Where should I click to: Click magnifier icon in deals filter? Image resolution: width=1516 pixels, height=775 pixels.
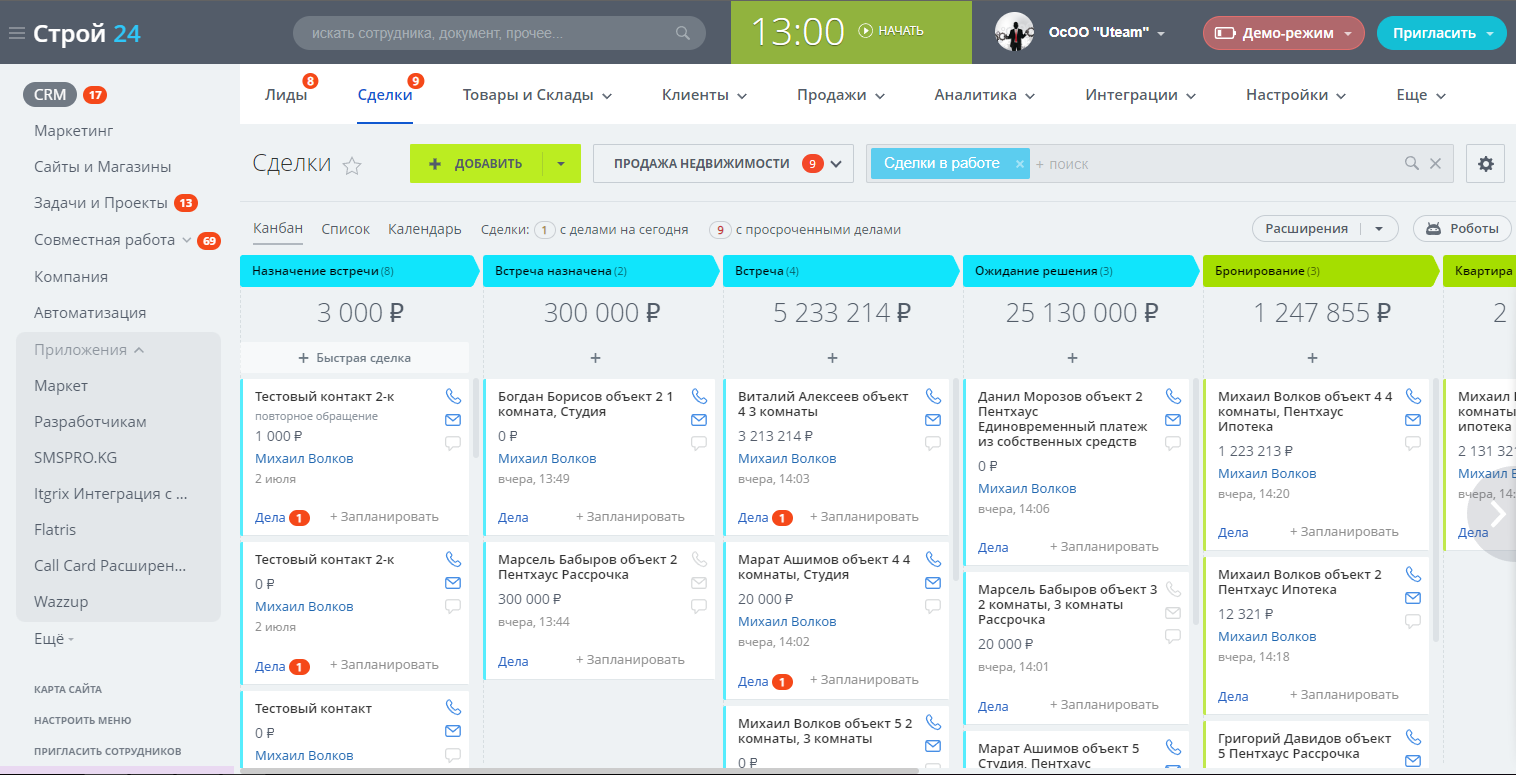click(x=1412, y=164)
